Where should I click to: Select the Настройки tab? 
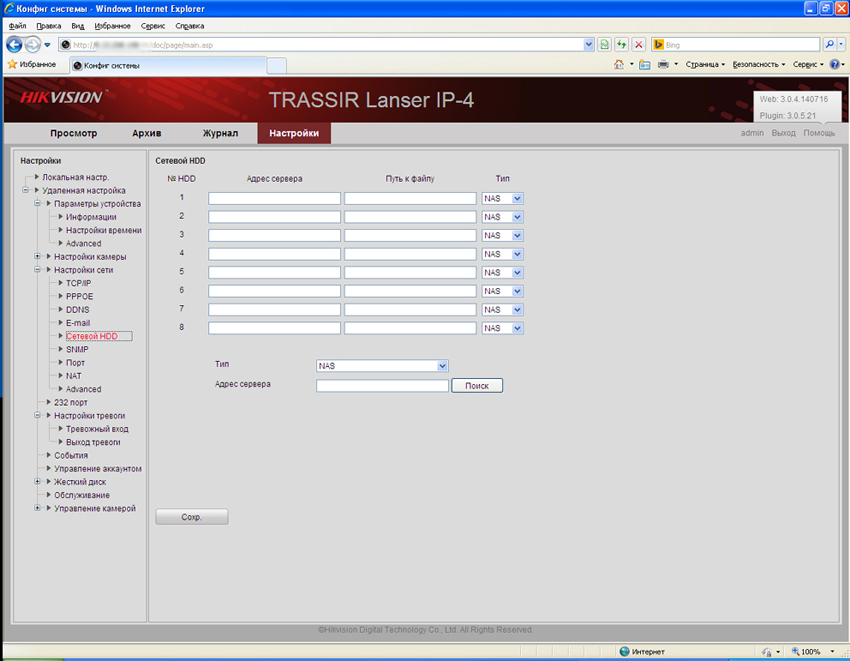[294, 133]
